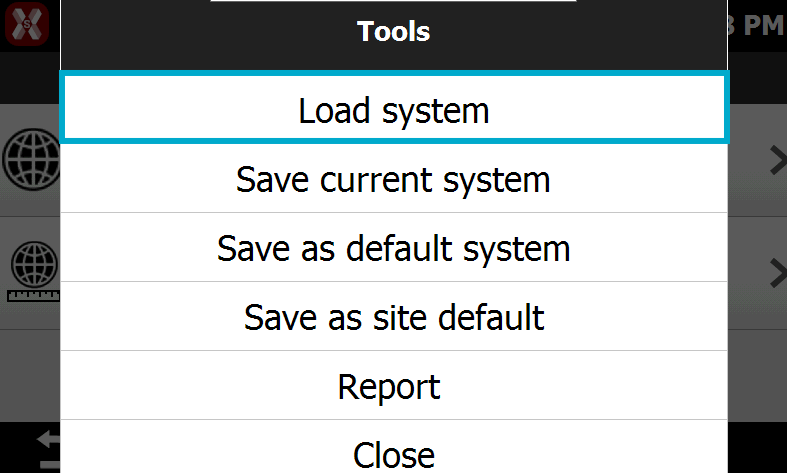Select the globe with ruler icon
The height and width of the screenshot is (473, 787).
coord(34,272)
